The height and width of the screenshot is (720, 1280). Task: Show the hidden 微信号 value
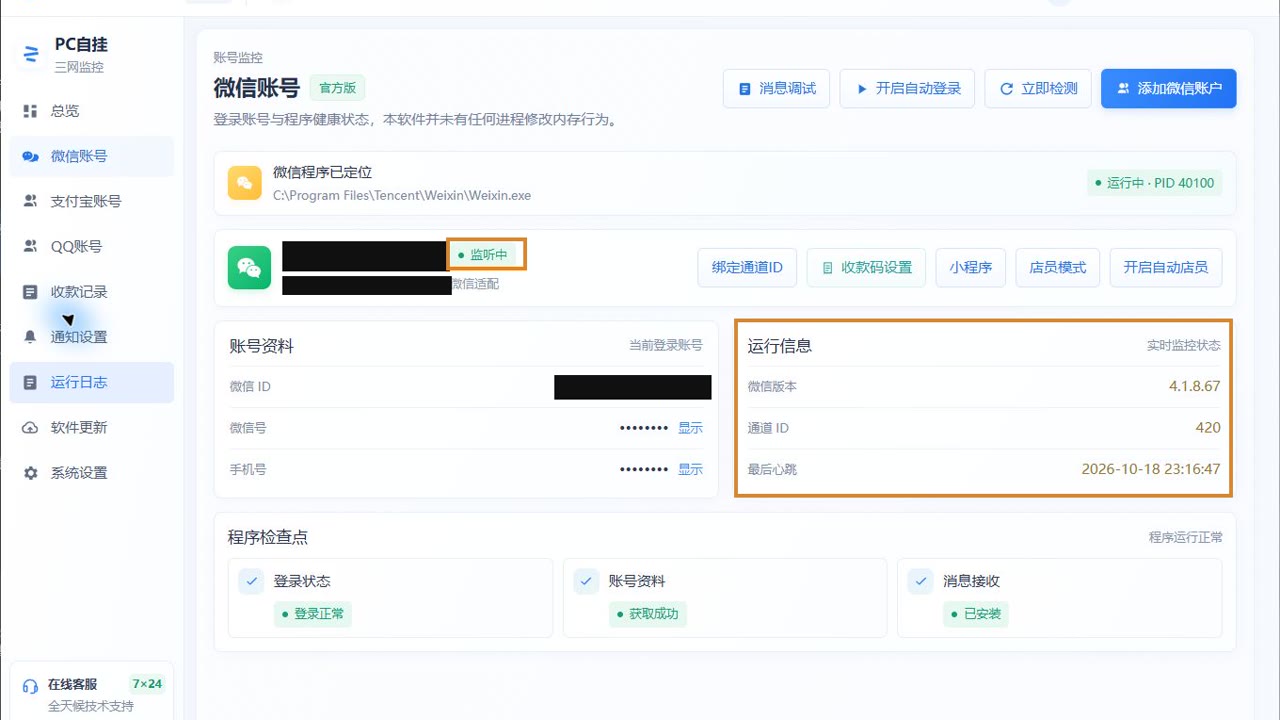coord(690,428)
